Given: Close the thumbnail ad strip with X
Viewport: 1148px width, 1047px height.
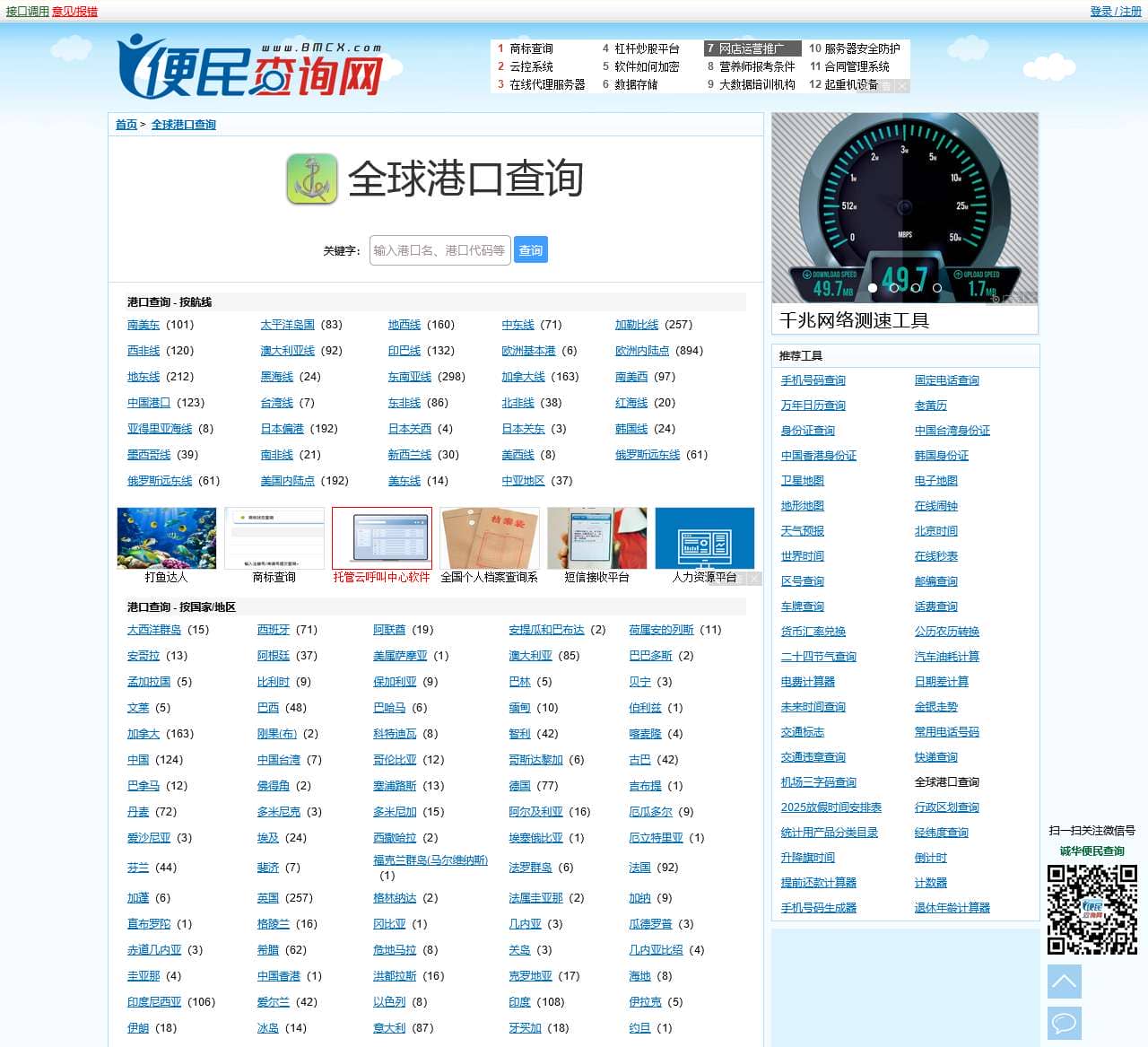Looking at the screenshot, I should pos(754,579).
